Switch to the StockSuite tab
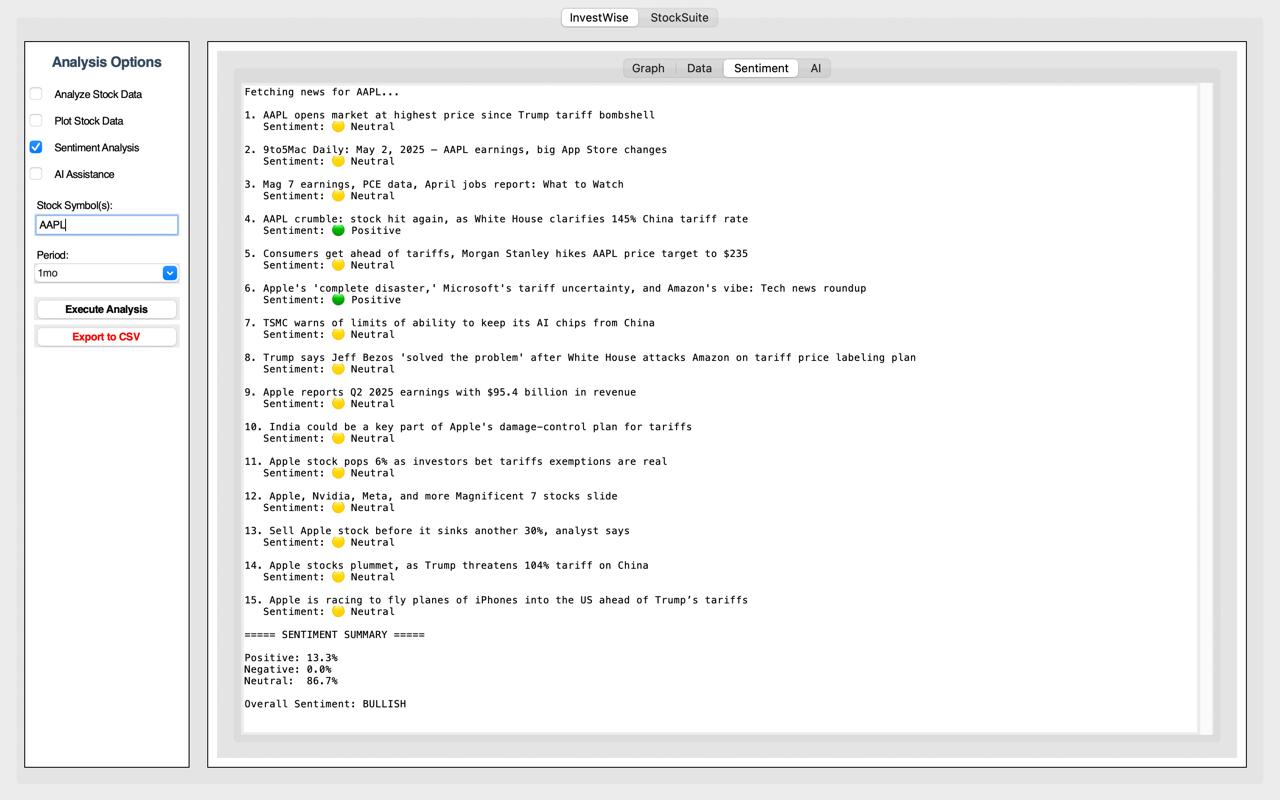1280x800 pixels. coord(679,18)
